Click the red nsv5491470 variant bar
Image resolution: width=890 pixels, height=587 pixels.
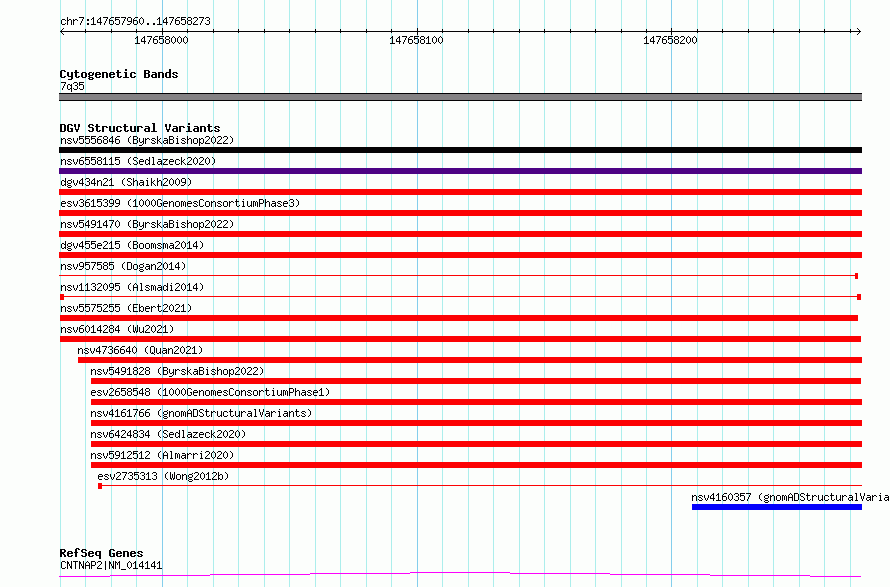(460, 234)
